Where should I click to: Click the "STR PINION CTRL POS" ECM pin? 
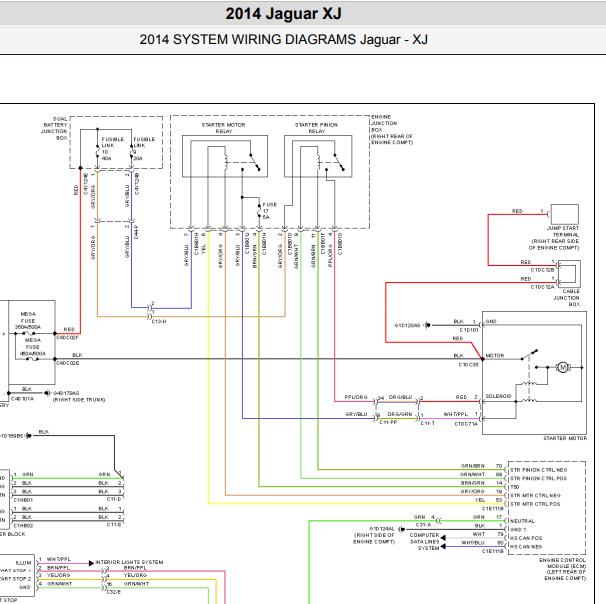pyautogui.click(x=538, y=478)
